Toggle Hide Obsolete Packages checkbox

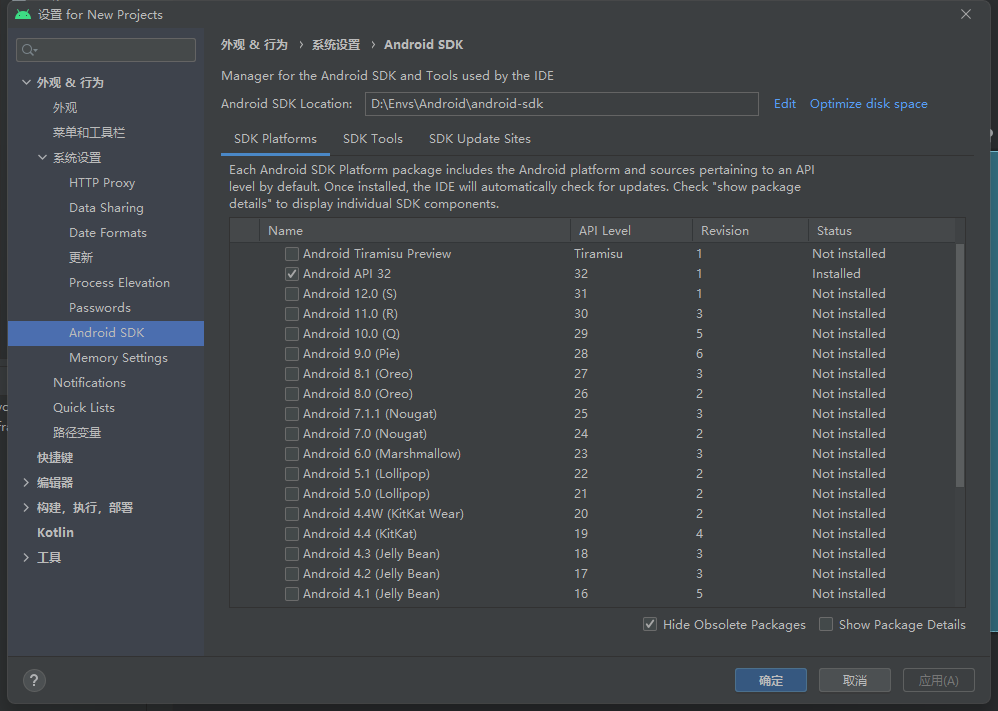pos(651,625)
